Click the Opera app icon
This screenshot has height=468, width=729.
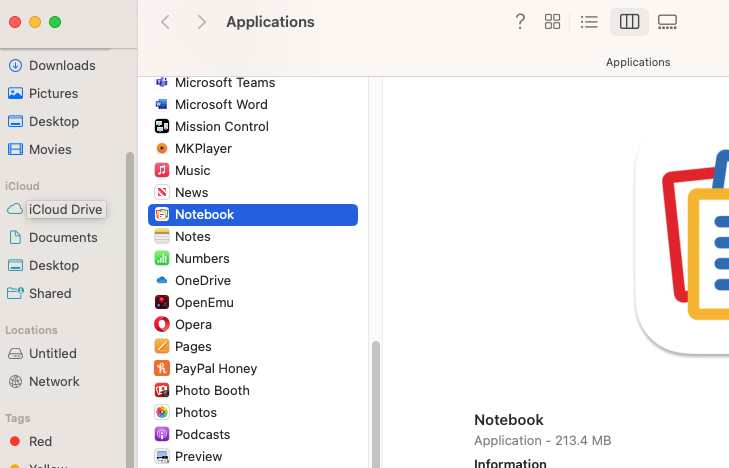point(162,324)
